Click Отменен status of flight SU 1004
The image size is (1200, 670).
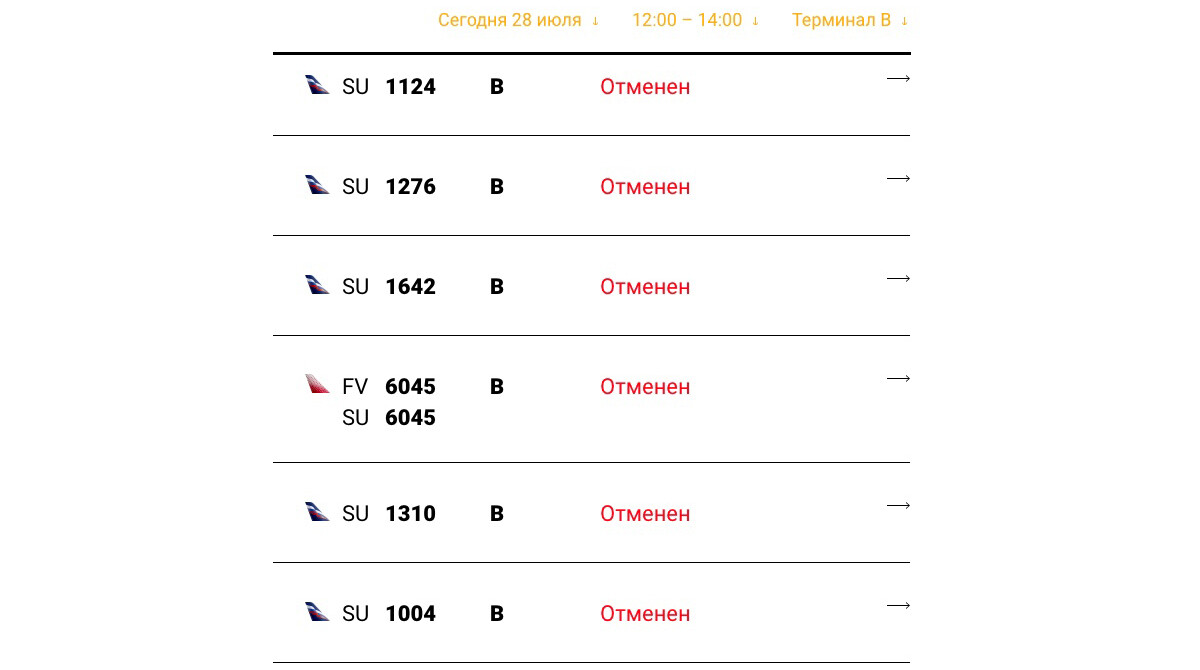point(645,614)
